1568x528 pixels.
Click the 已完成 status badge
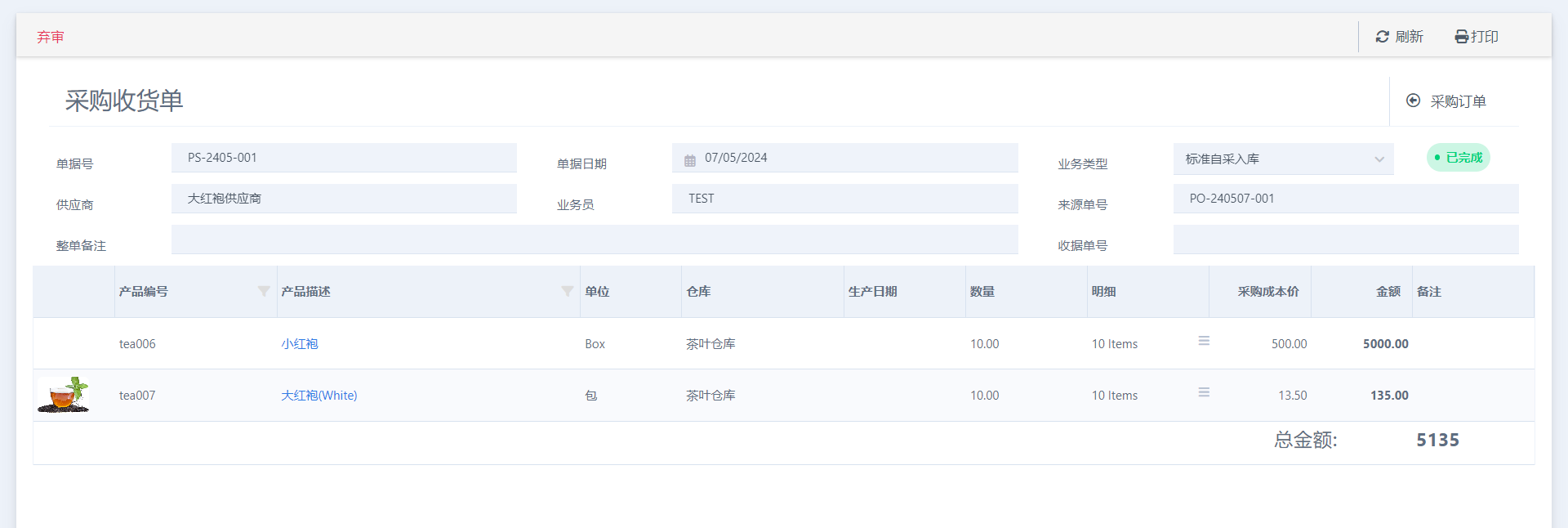[x=1459, y=158]
